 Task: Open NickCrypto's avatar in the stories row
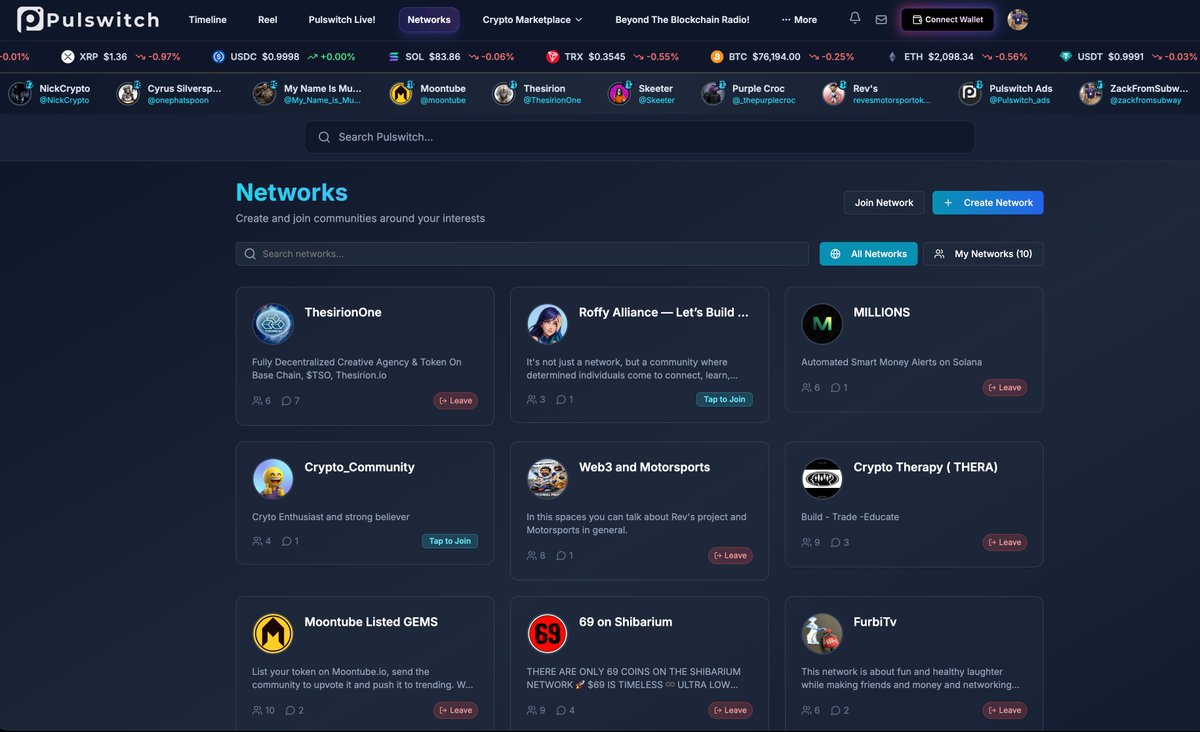point(20,94)
